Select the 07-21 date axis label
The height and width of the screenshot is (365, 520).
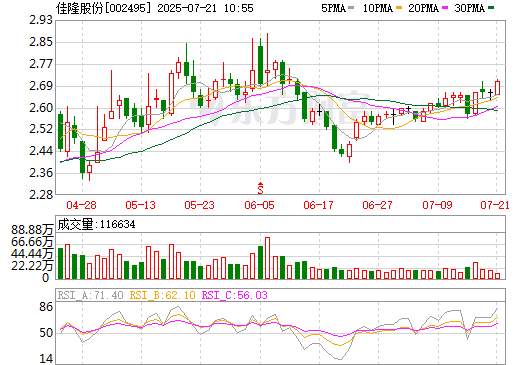pos(495,205)
